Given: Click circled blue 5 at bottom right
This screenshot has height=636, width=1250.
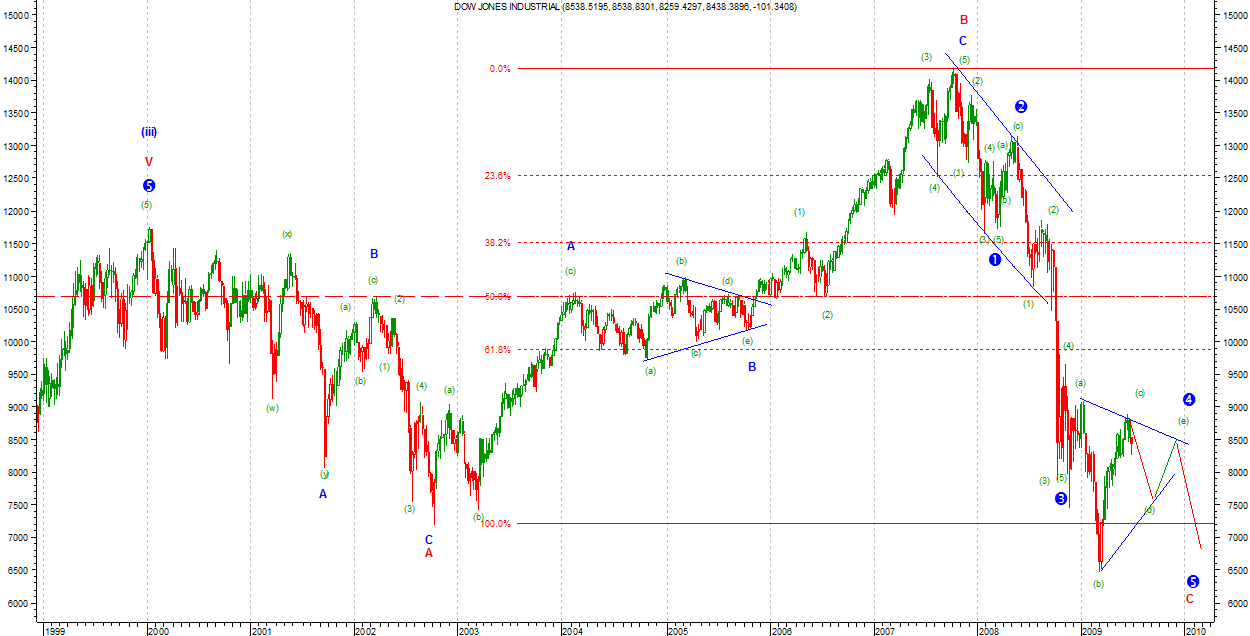Looking at the screenshot, I should [x=1192, y=581].
